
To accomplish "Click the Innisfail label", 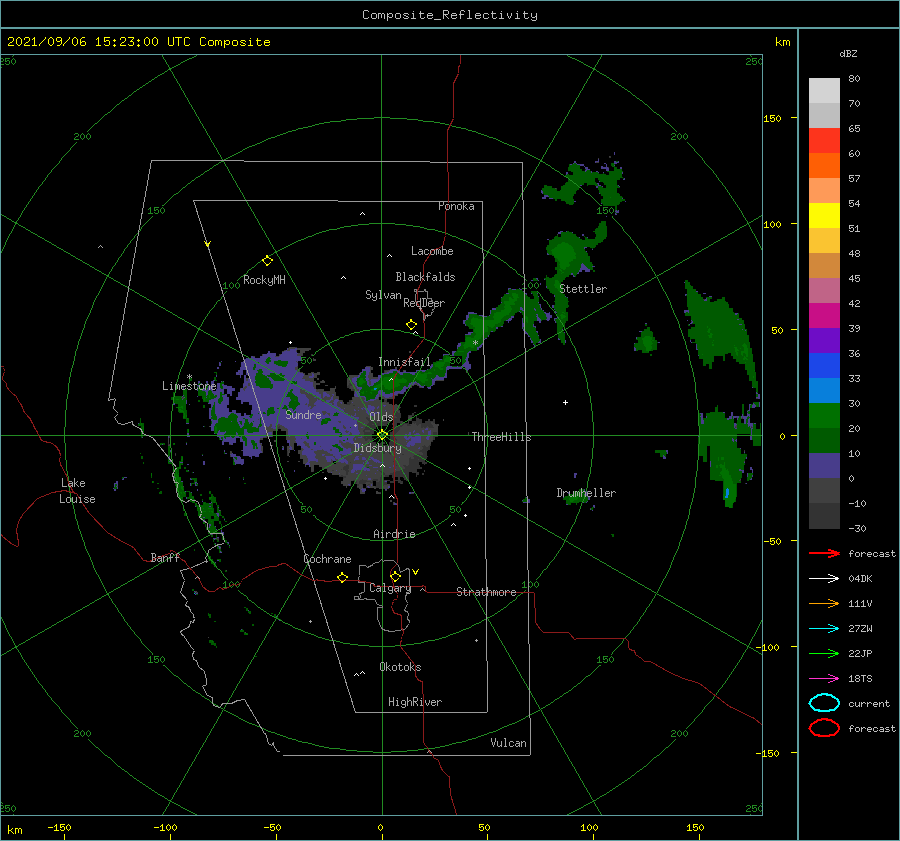I will [x=404, y=362].
